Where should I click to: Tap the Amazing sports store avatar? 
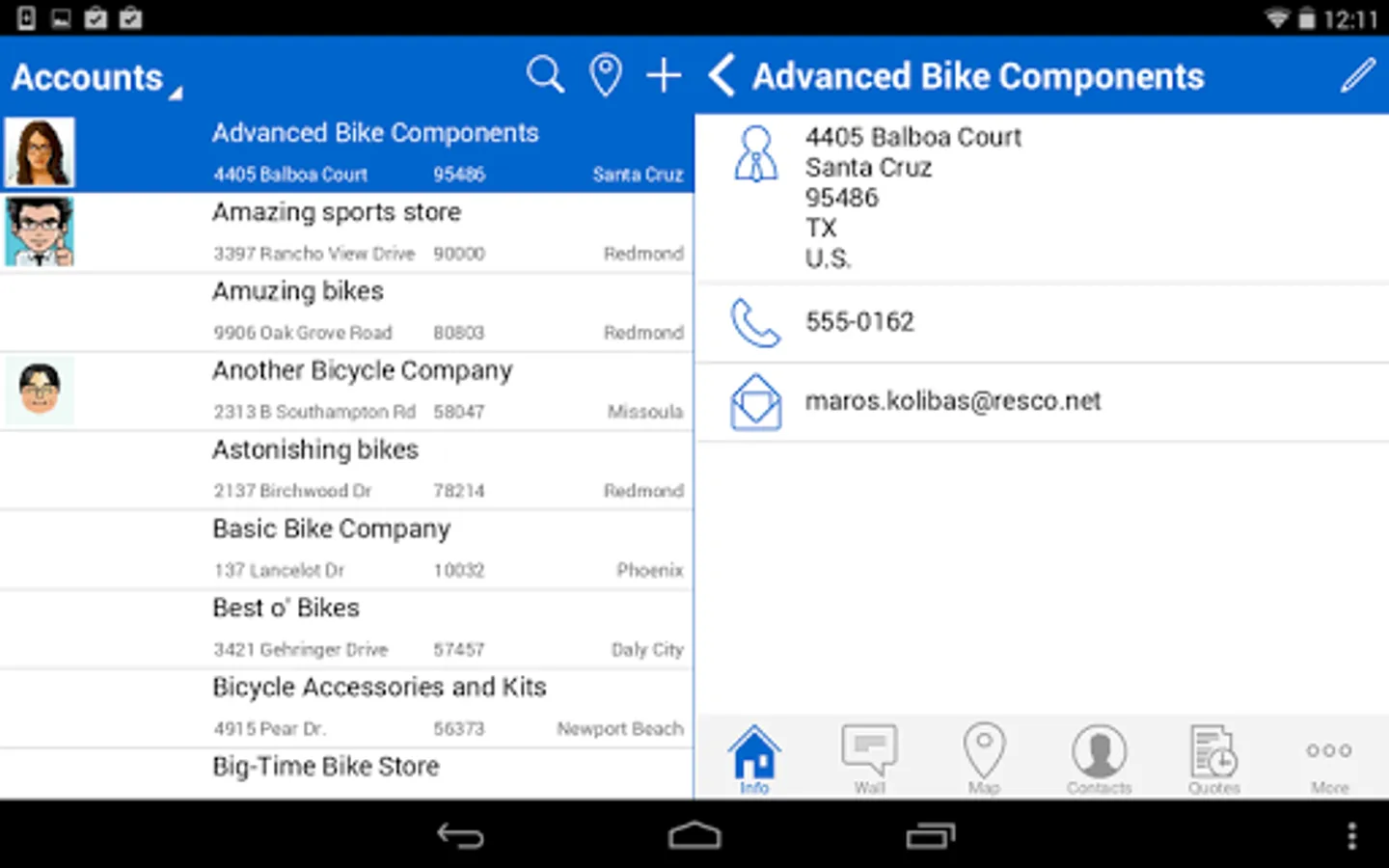pyautogui.click(x=40, y=232)
